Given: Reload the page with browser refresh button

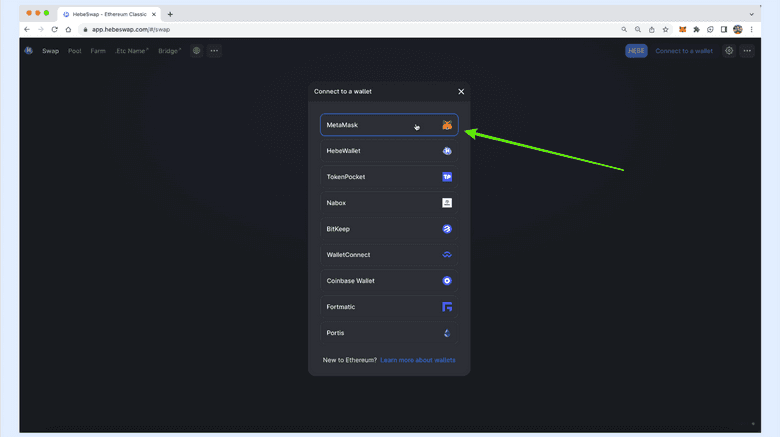Looking at the screenshot, I should tap(54, 30).
